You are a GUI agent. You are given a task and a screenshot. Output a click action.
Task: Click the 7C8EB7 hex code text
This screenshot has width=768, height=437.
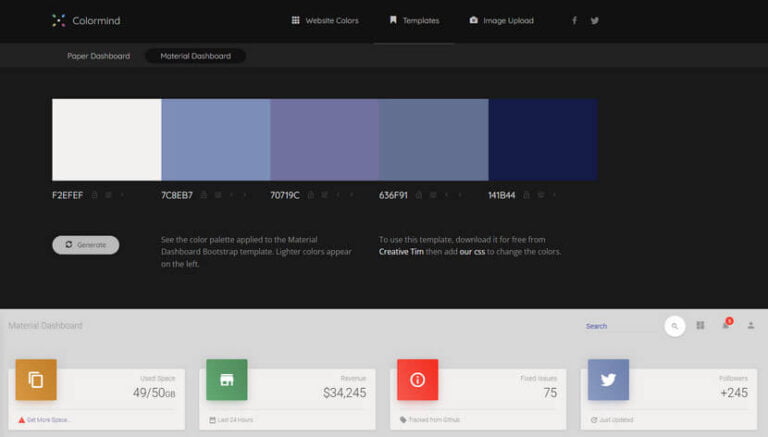click(x=177, y=195)
